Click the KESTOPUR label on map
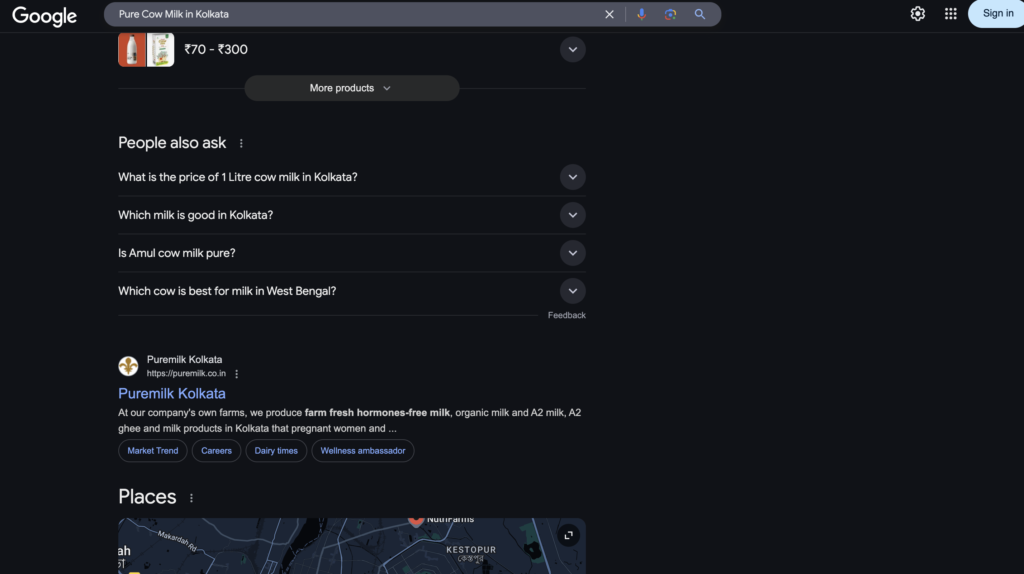1024x574 pixels. pos(471,550)
